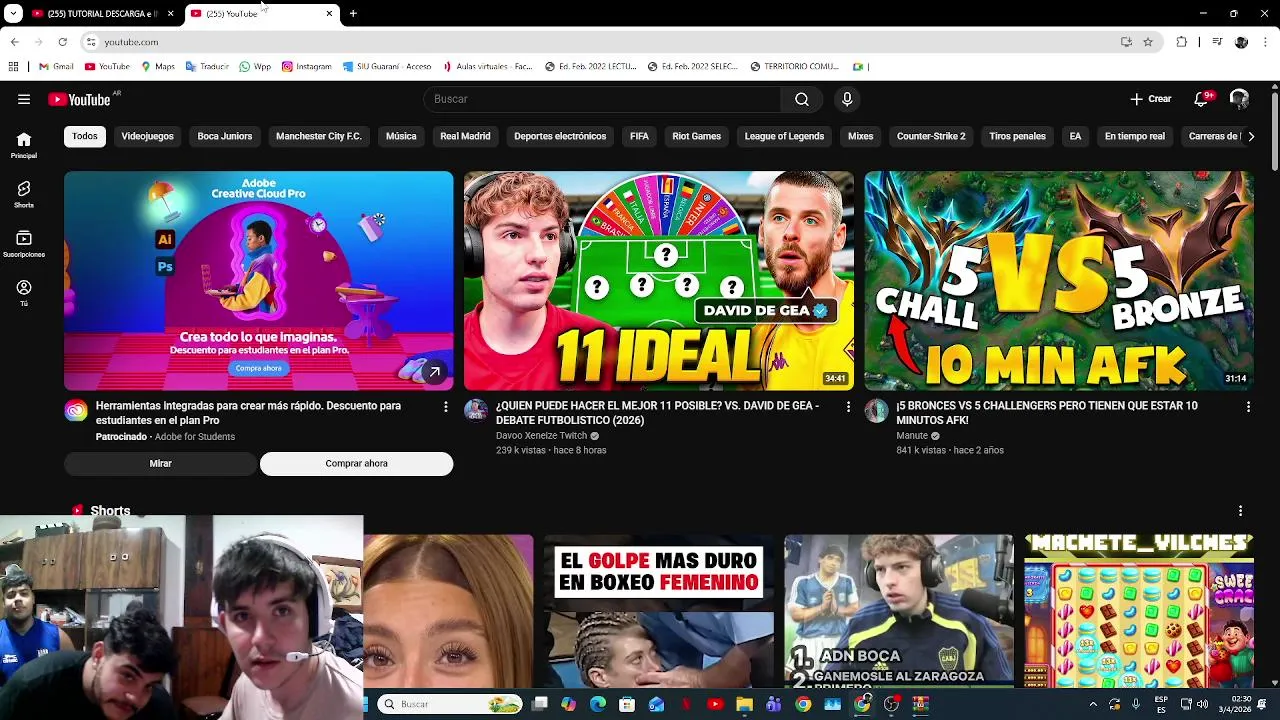
Task: Open Shorts section more options
Action: (x=1240, y=511)
